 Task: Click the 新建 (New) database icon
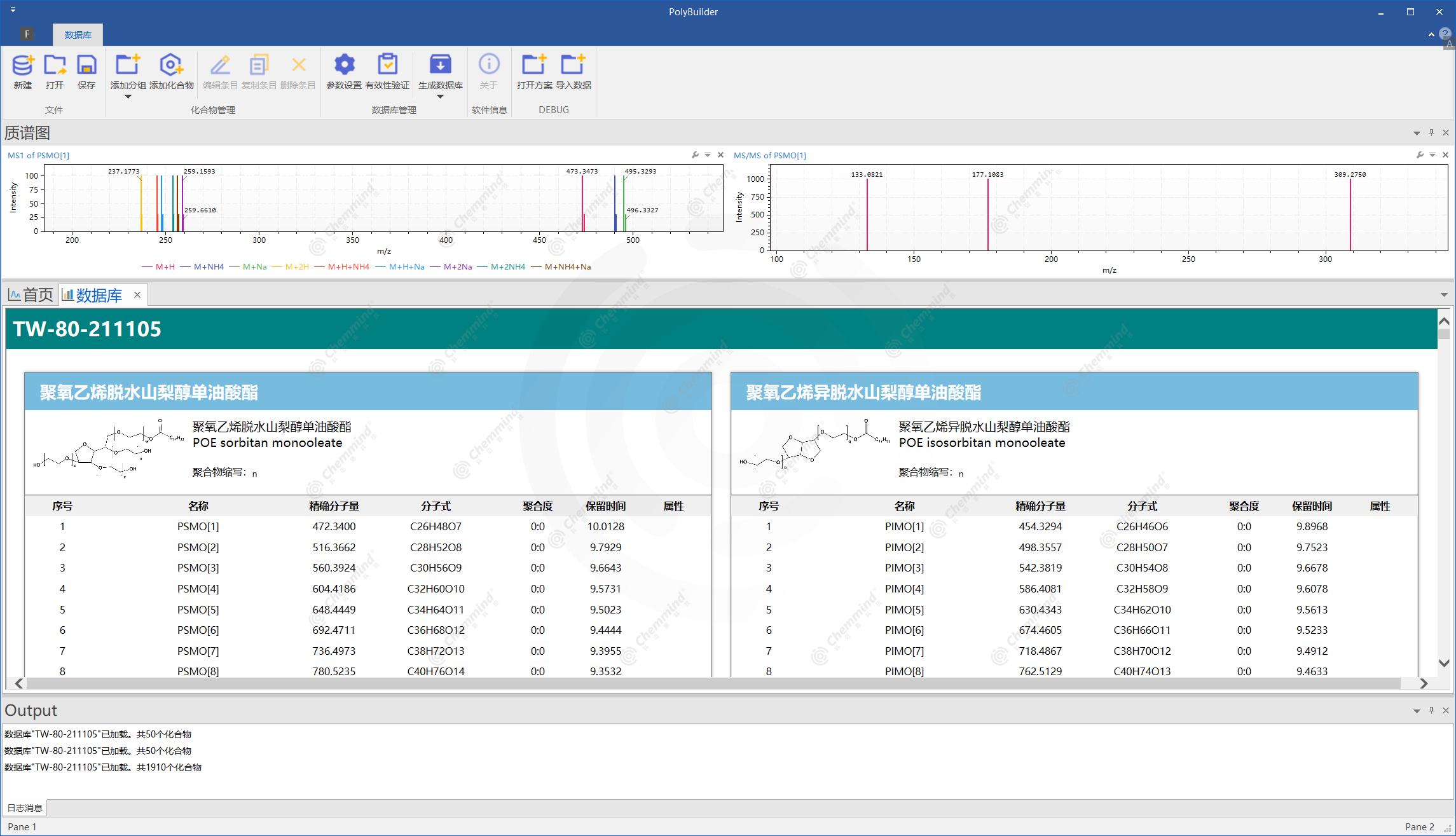(22, 65)
